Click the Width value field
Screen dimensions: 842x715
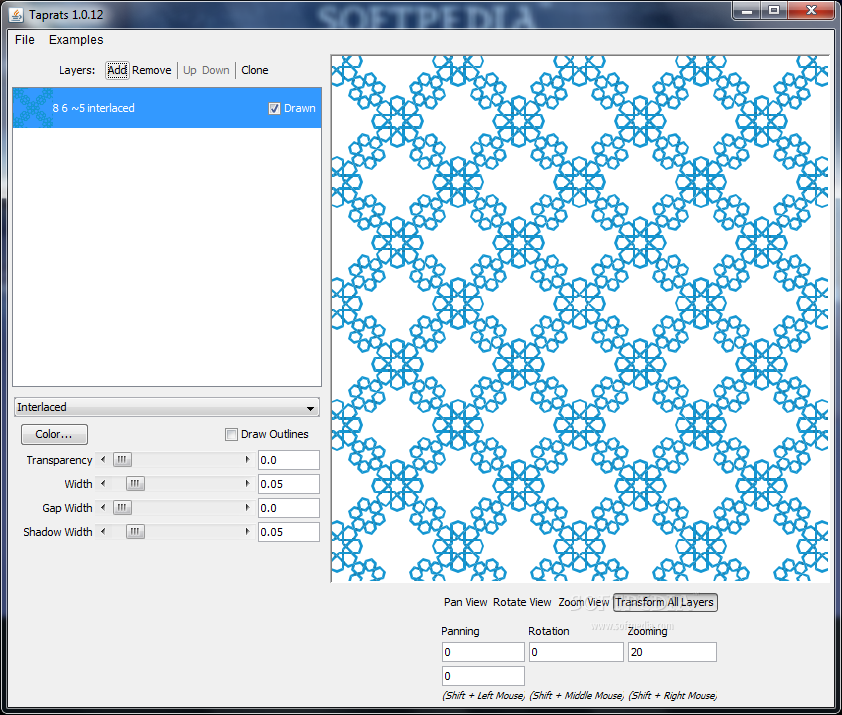[289, 484]
